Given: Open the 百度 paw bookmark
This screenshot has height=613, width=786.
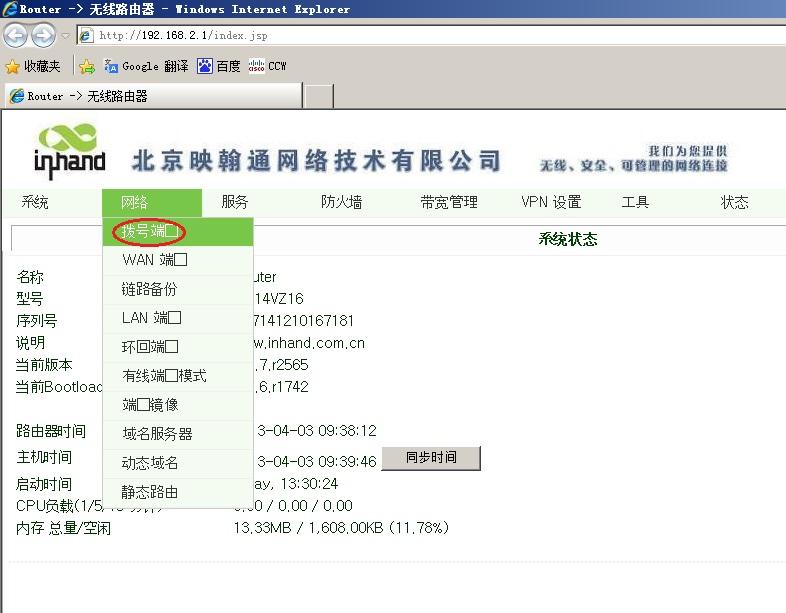Looking at the screenshot, I should coord(219,66).
